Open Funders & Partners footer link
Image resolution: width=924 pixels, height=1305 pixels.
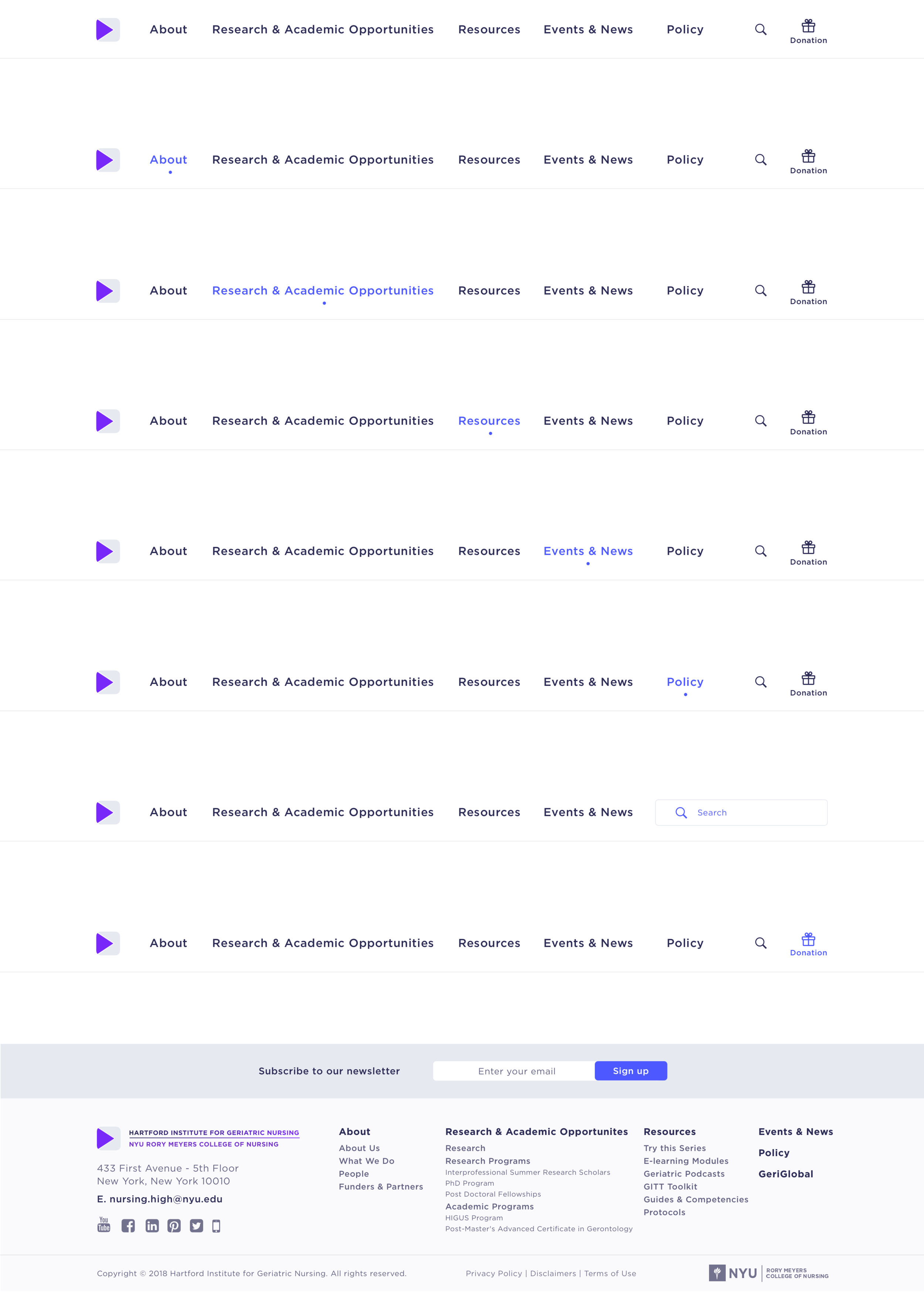[381, 1187]
